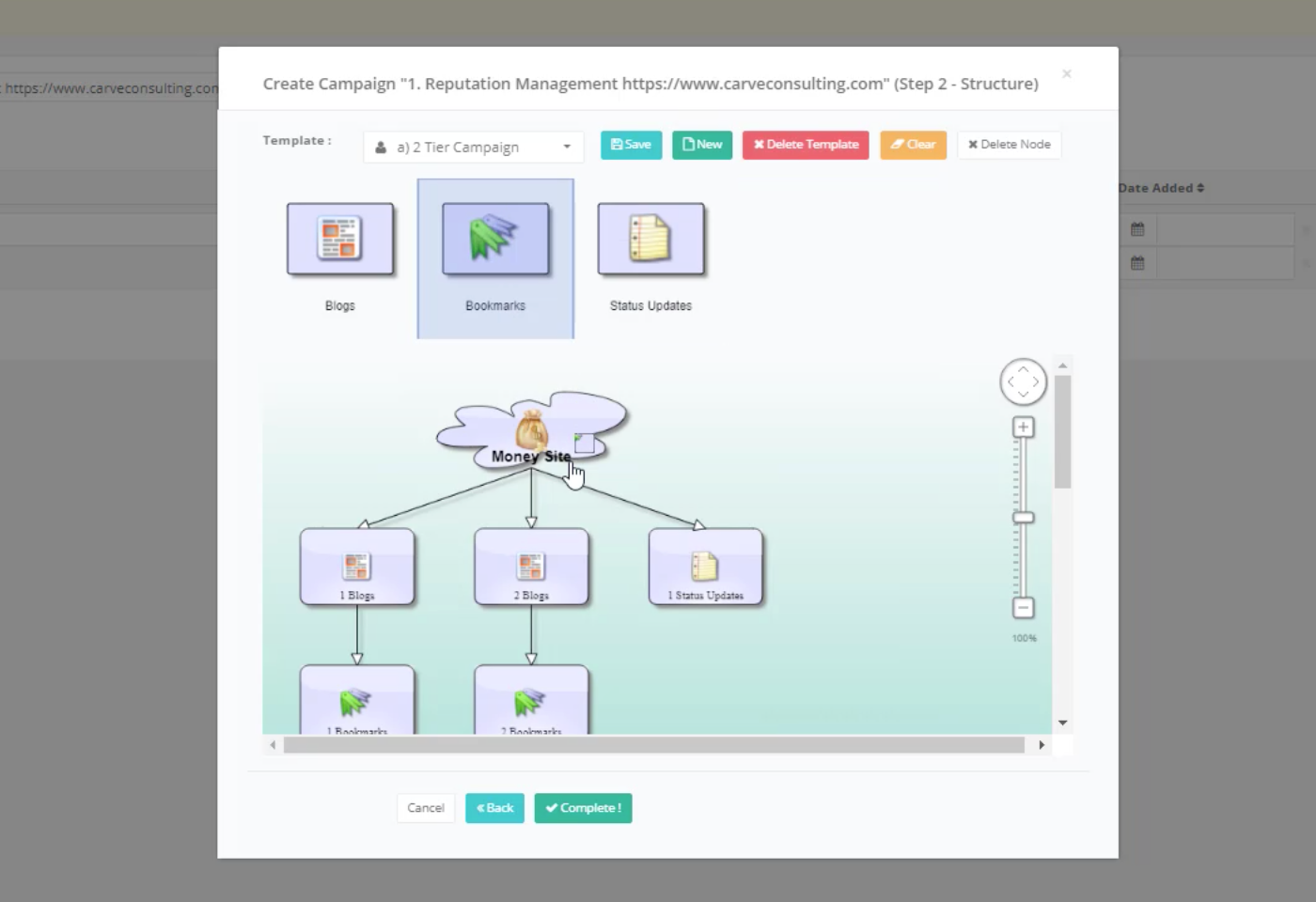
Task: Create a New template
Action: click(x=702, y=145)
